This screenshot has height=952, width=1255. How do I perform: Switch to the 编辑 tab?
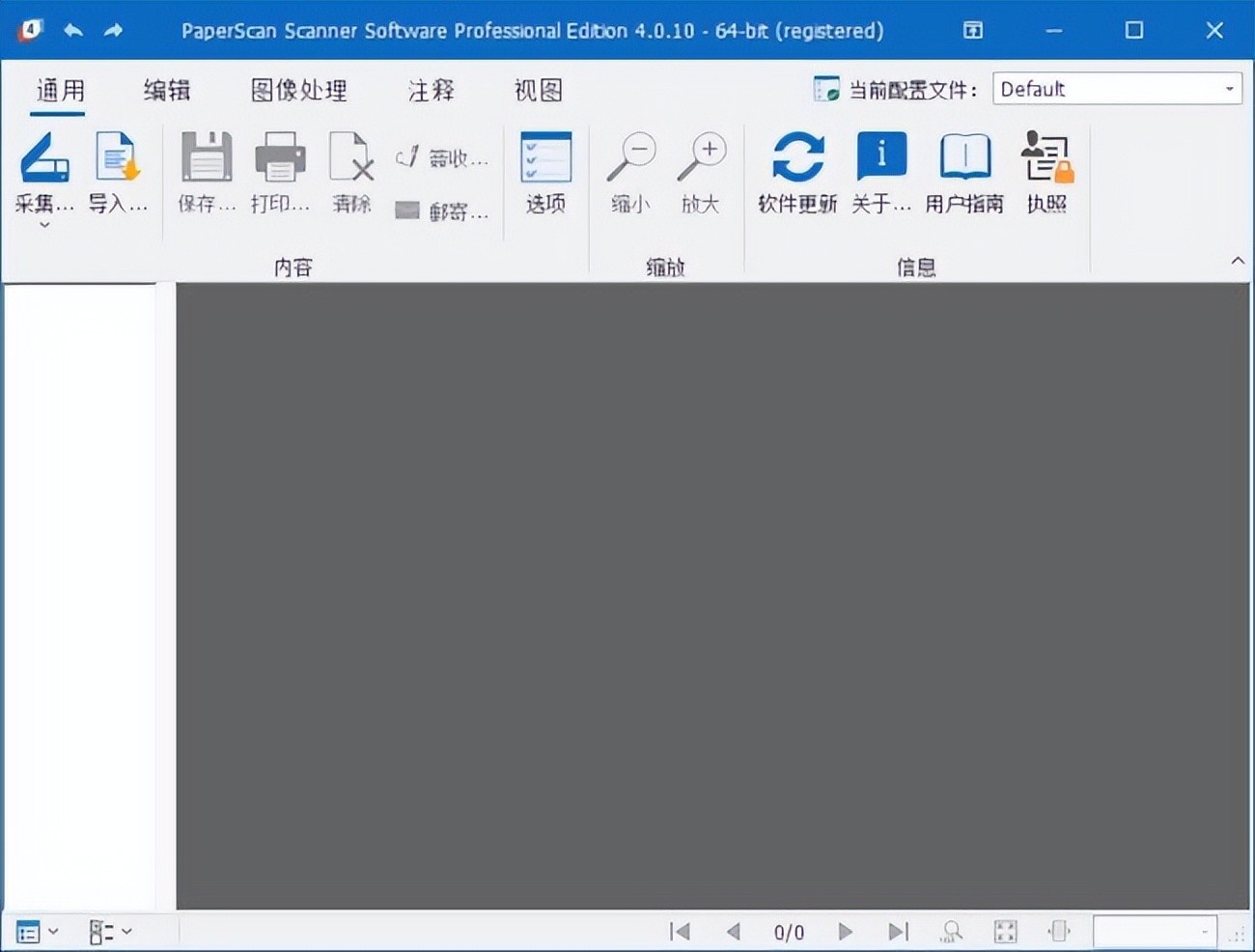click(167, 91)
